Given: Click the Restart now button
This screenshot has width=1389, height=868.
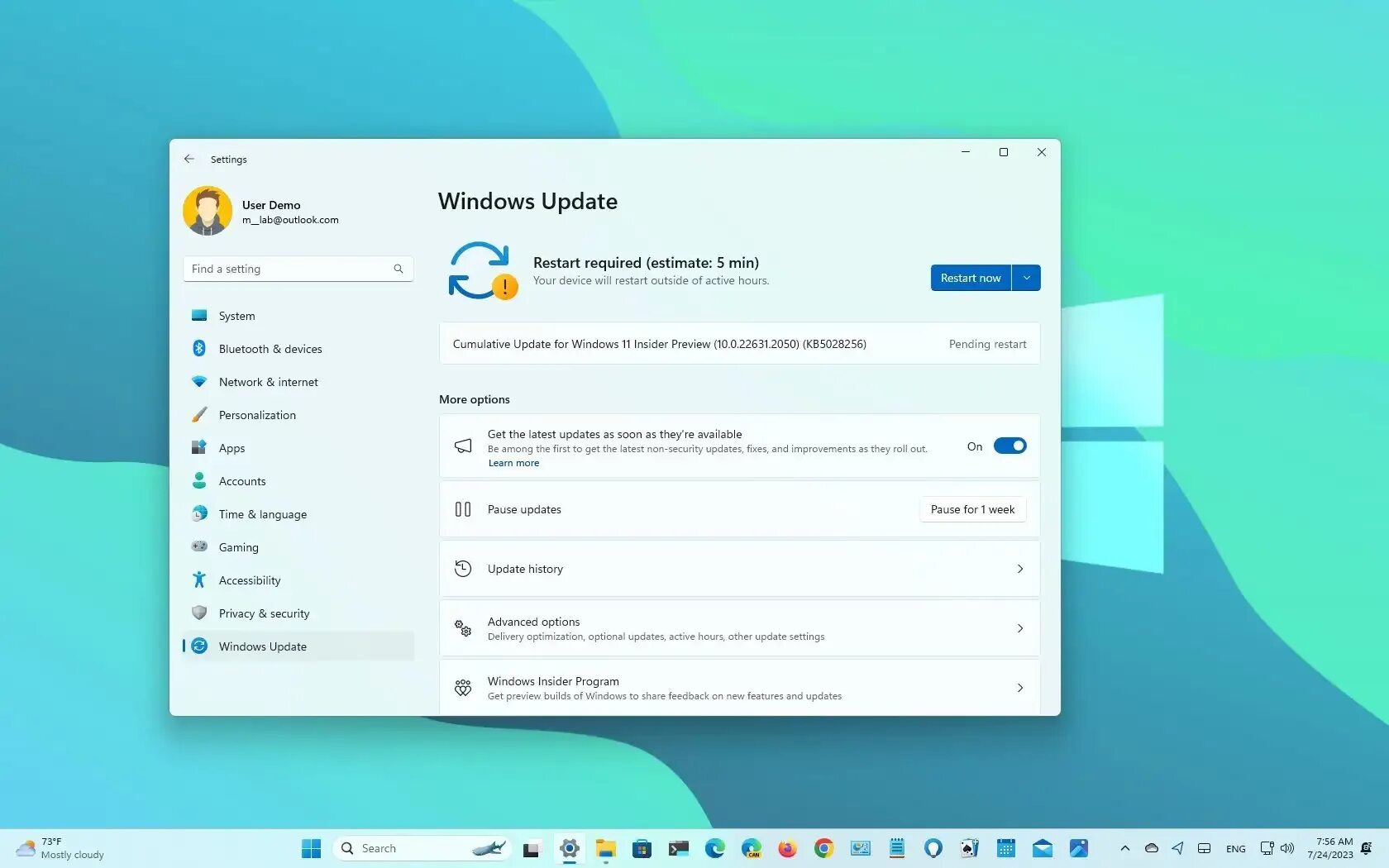Looking at the screenshot, I should (x=971, y=278).
